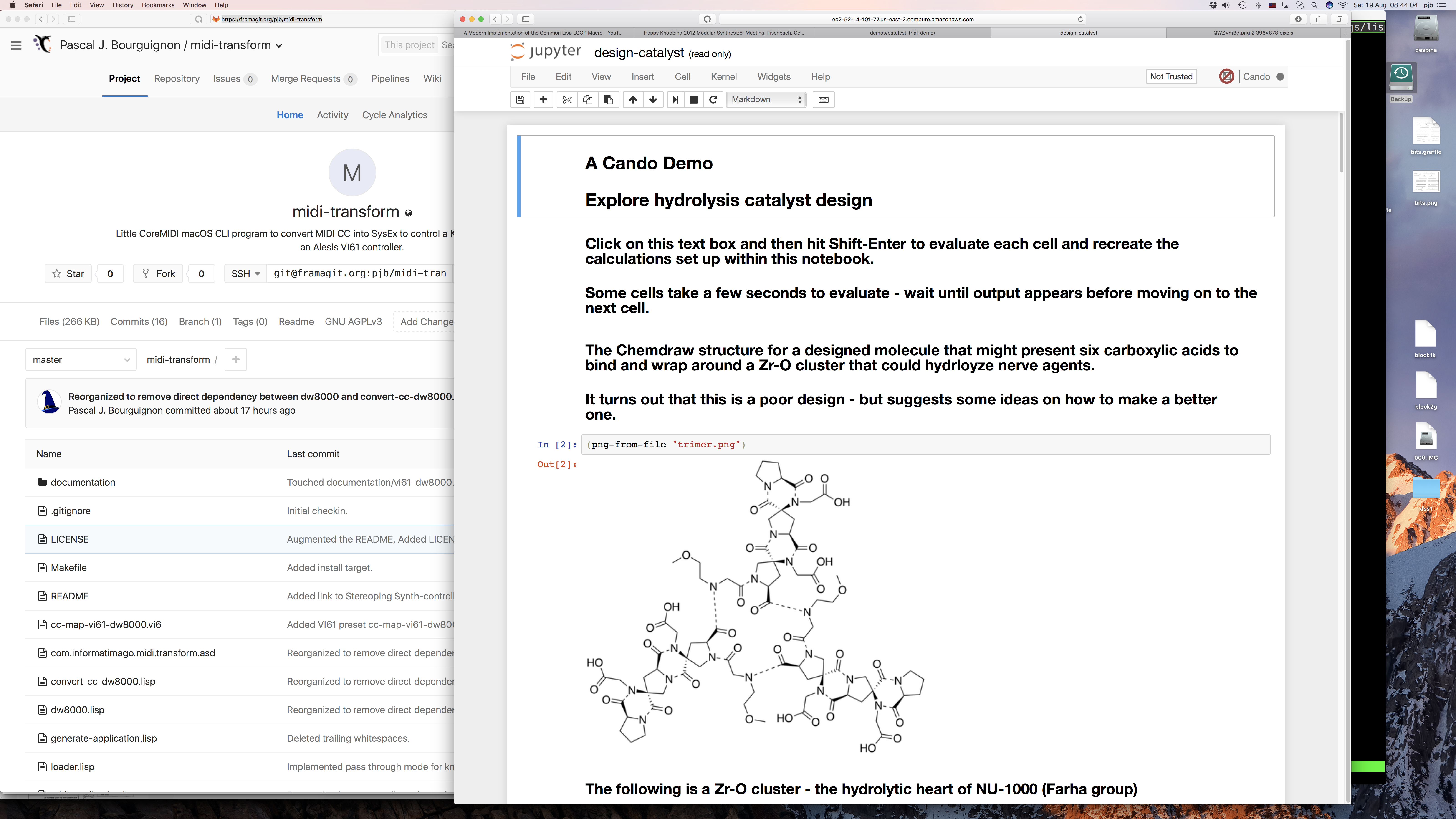The height and width of the screenshot is (819, 1456).
Task: Move the selected cell down
Action: tap(653, 99)
